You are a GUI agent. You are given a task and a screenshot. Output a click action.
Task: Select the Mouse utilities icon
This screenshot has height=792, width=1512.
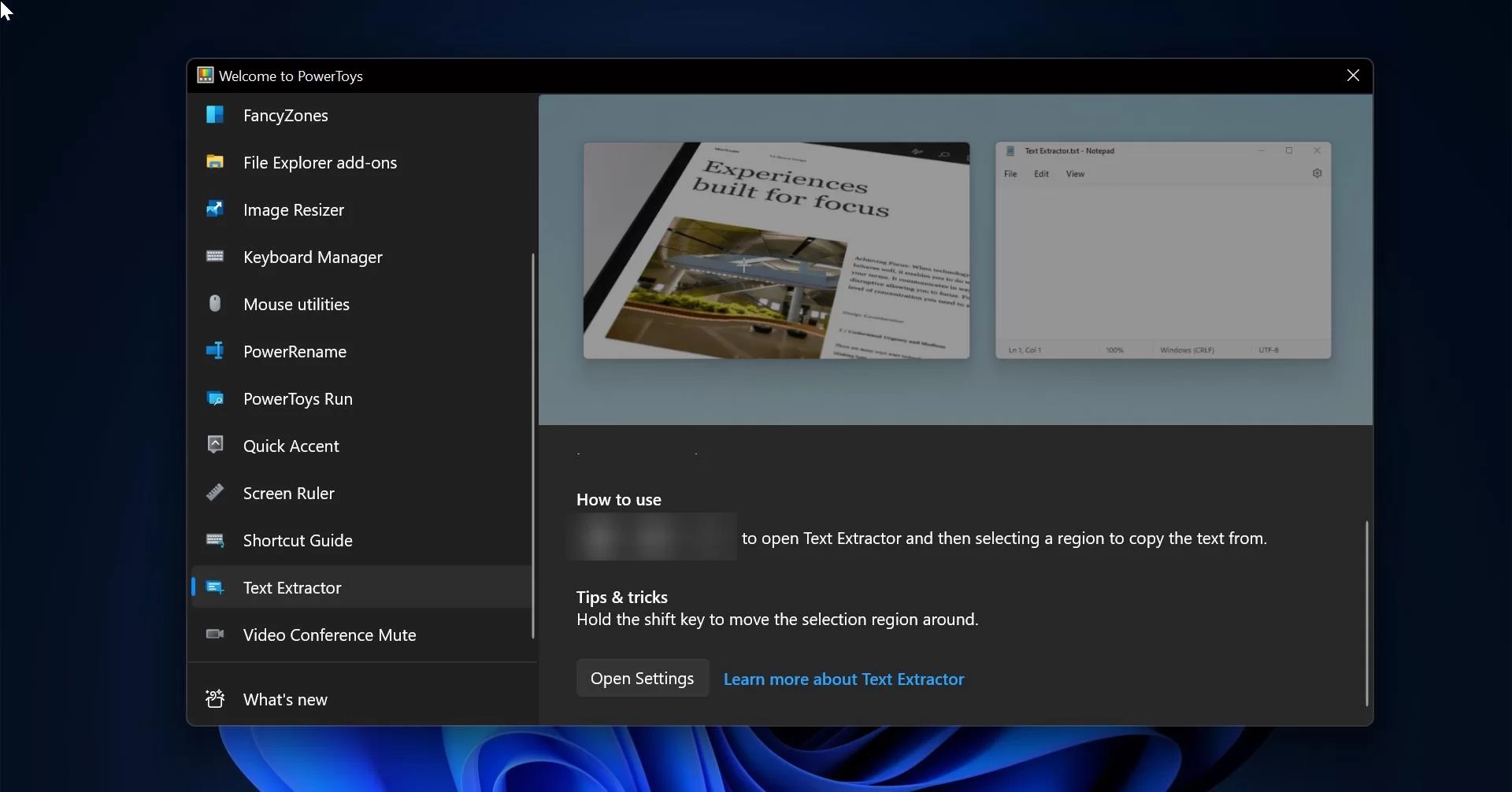click(x=215, y=304)
